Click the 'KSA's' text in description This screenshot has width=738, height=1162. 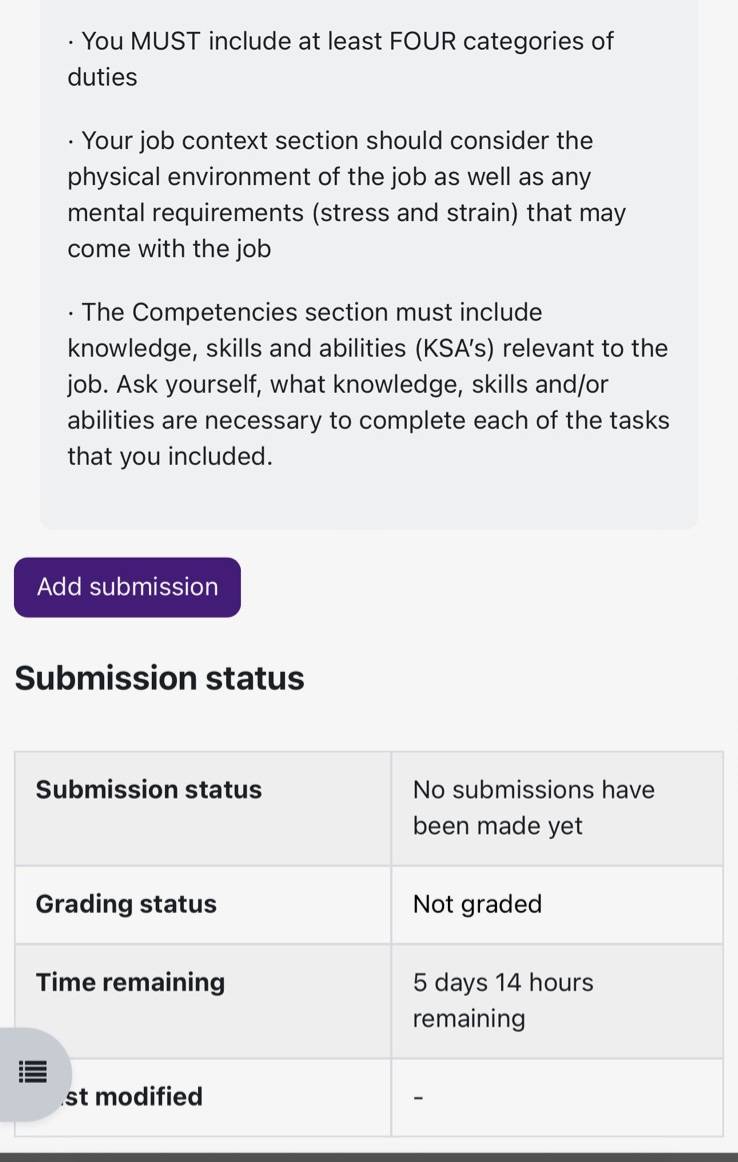pos(456,348)
